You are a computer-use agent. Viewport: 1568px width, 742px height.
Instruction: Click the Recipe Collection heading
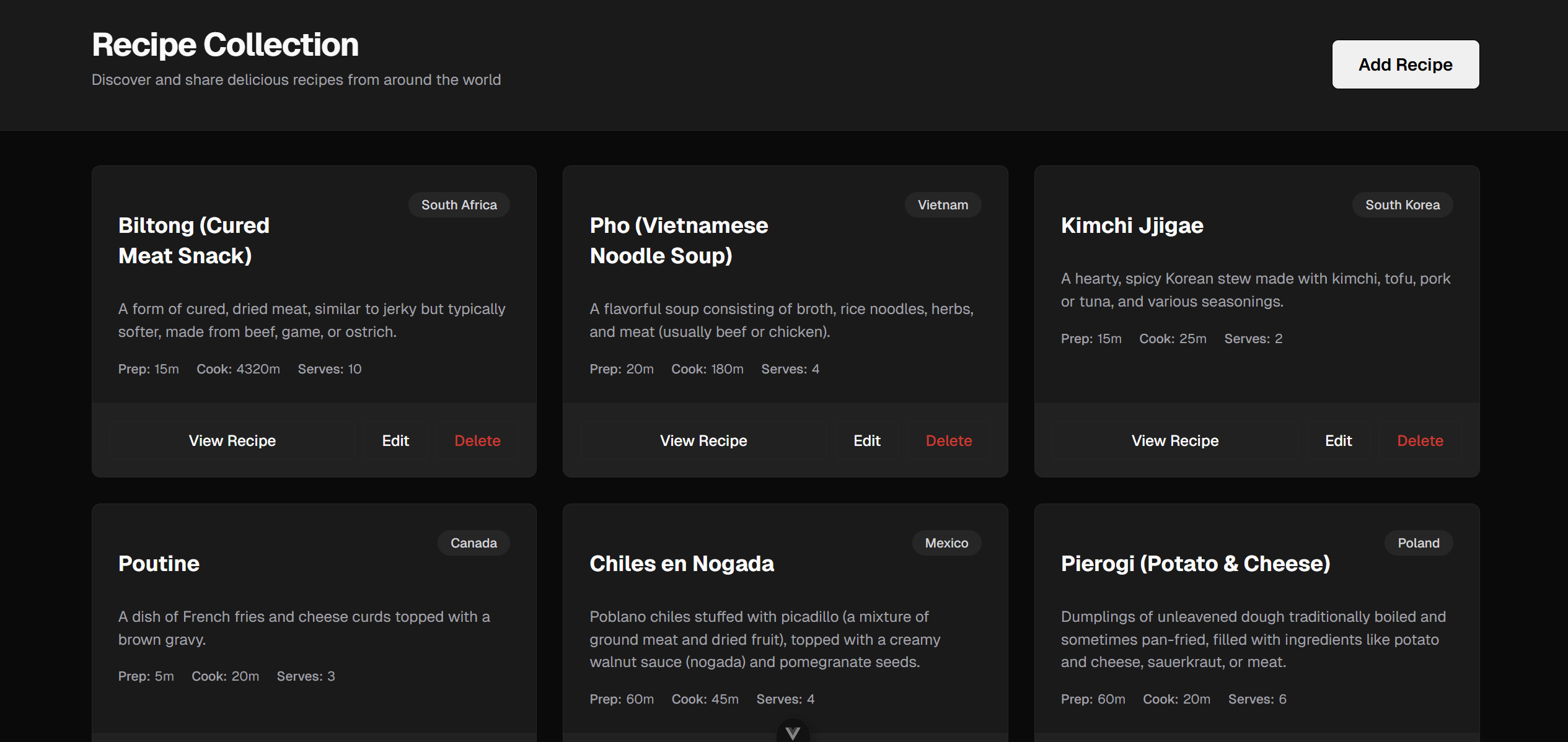point(225,45)
